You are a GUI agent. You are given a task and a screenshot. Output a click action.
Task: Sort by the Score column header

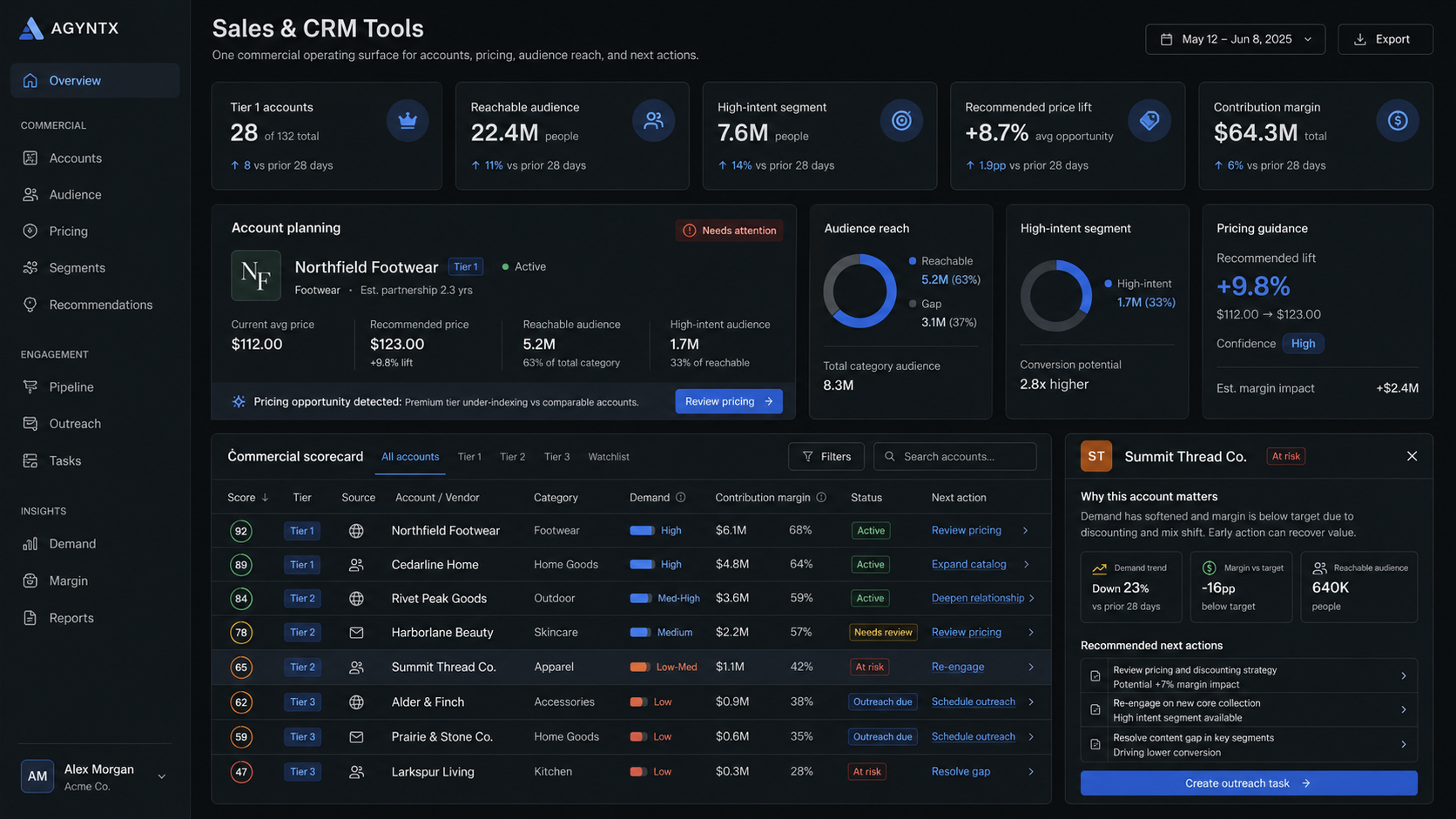click(248, 497)
